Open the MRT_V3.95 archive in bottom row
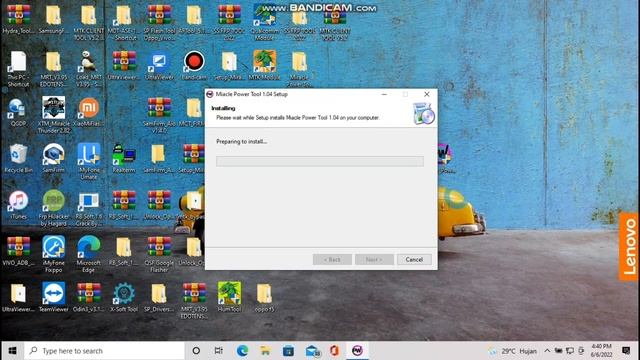Viewport: 640px width, 360px height. coord(194,300)
